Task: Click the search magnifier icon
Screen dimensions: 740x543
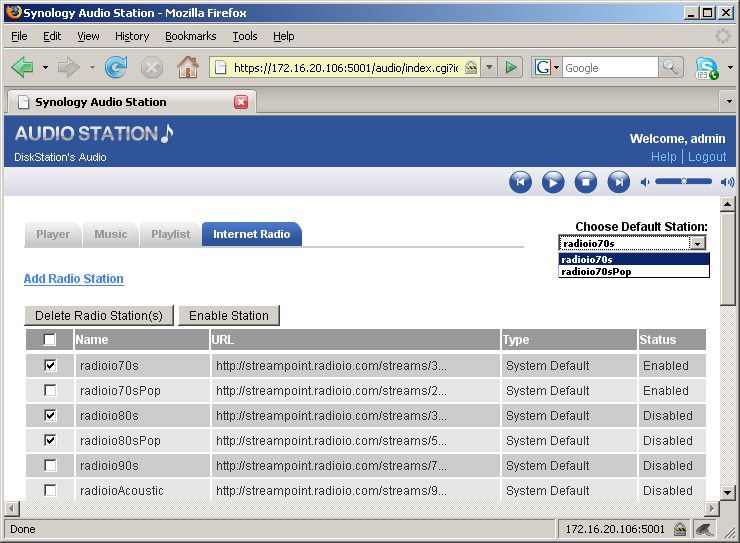Action: [670, 67]
